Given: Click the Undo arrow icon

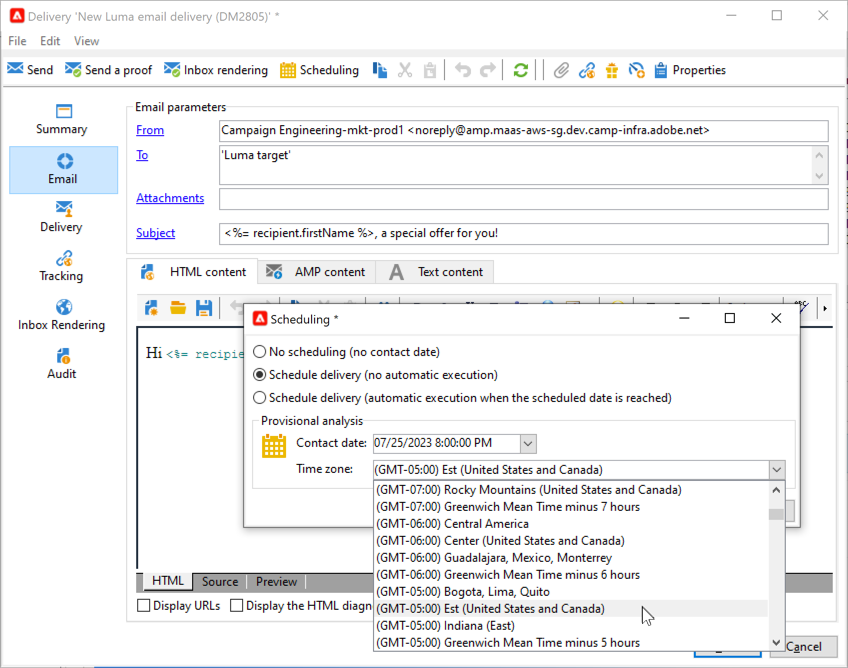Looking at the screenshot, I should point(463,70).
